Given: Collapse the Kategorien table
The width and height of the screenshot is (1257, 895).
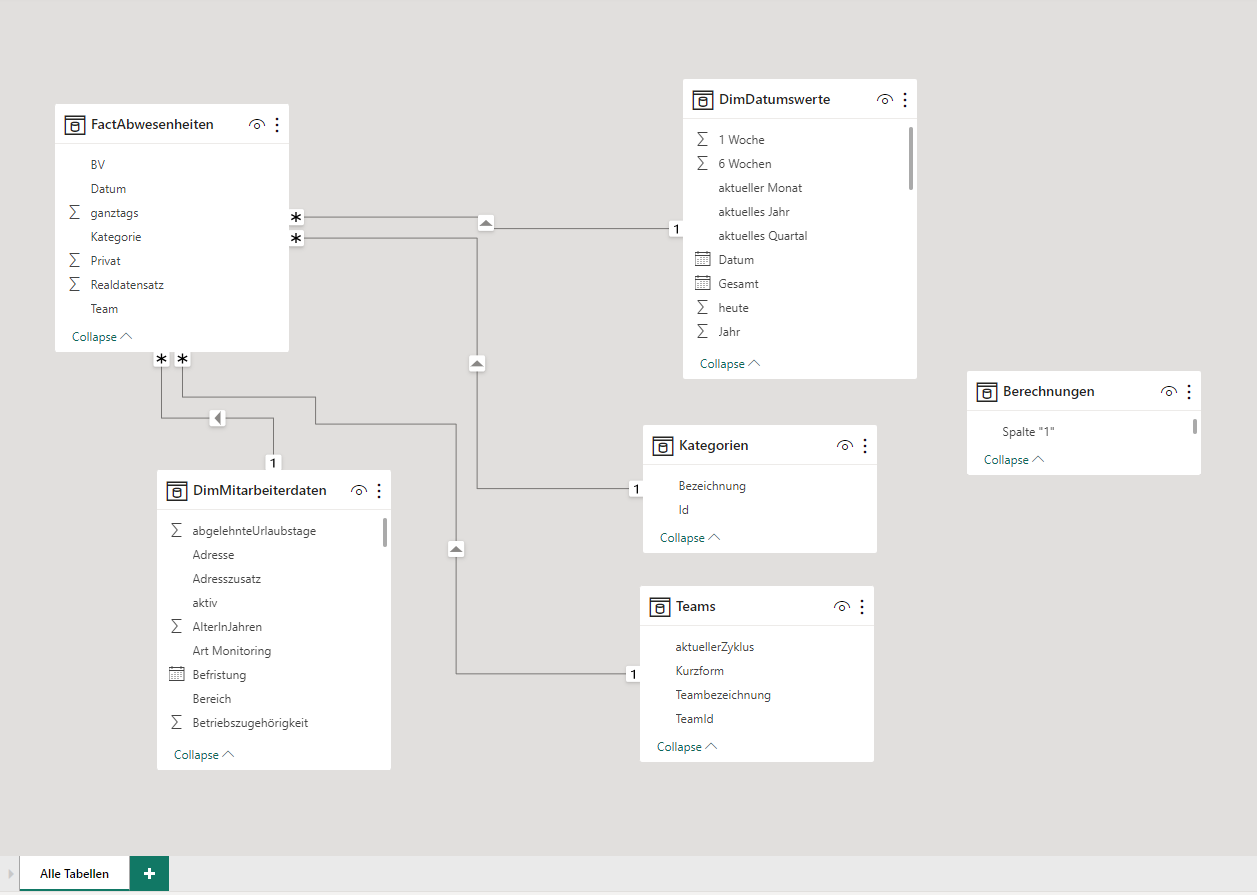Looking at the screenshot, I should (690, 538).
